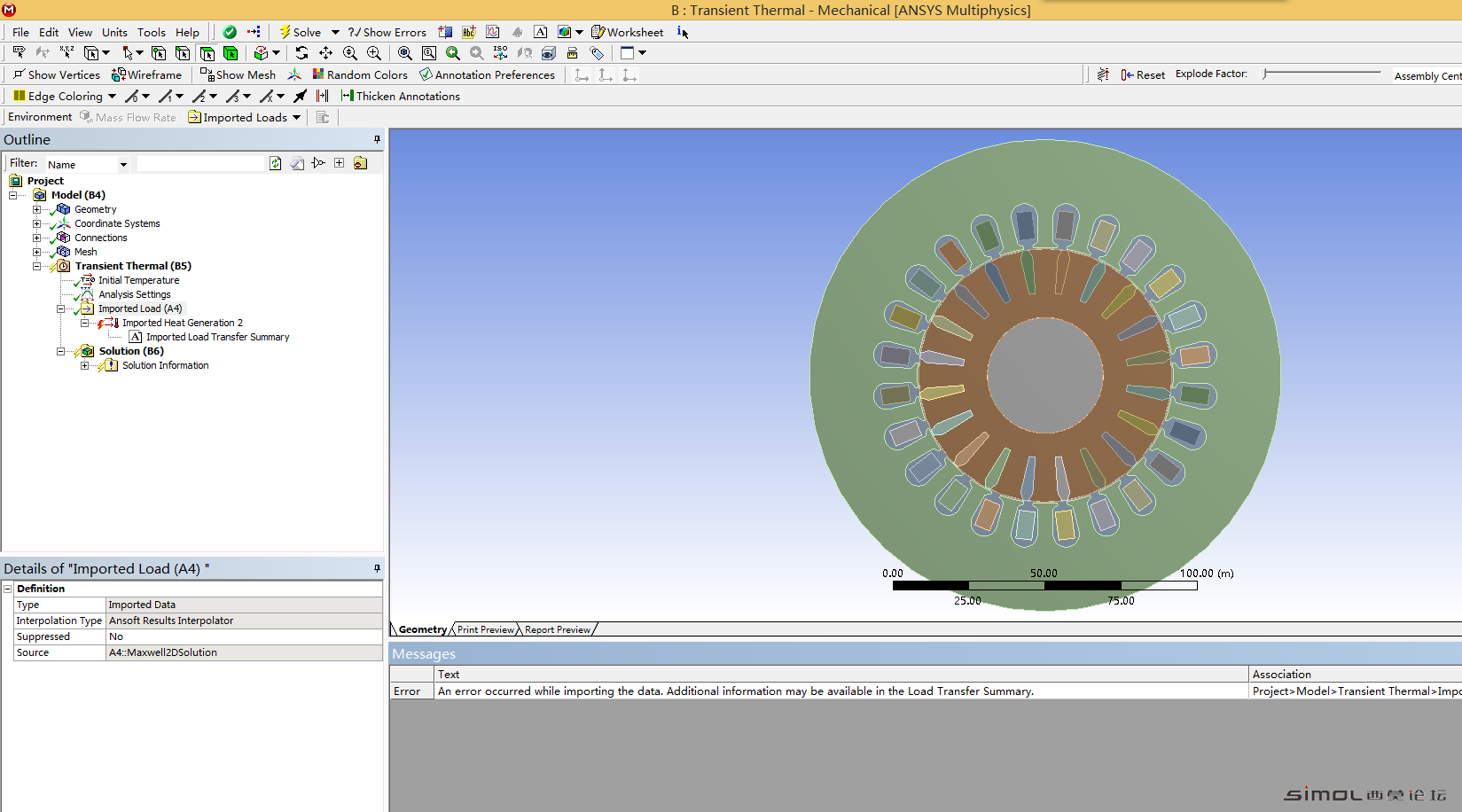
Task: Click the Abc comment annotation icon
Action: (469, 32)
